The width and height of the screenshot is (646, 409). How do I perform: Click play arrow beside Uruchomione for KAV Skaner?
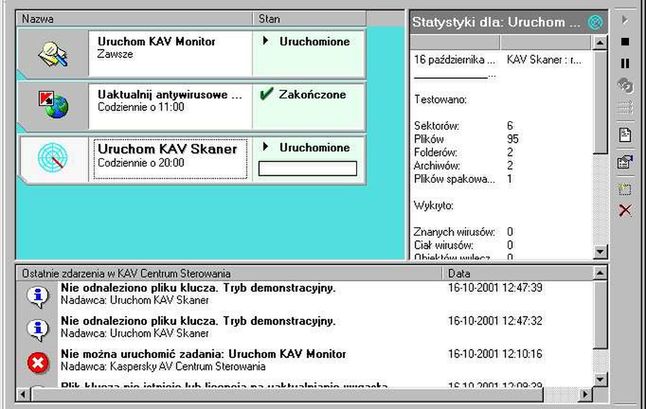(266, 147)
